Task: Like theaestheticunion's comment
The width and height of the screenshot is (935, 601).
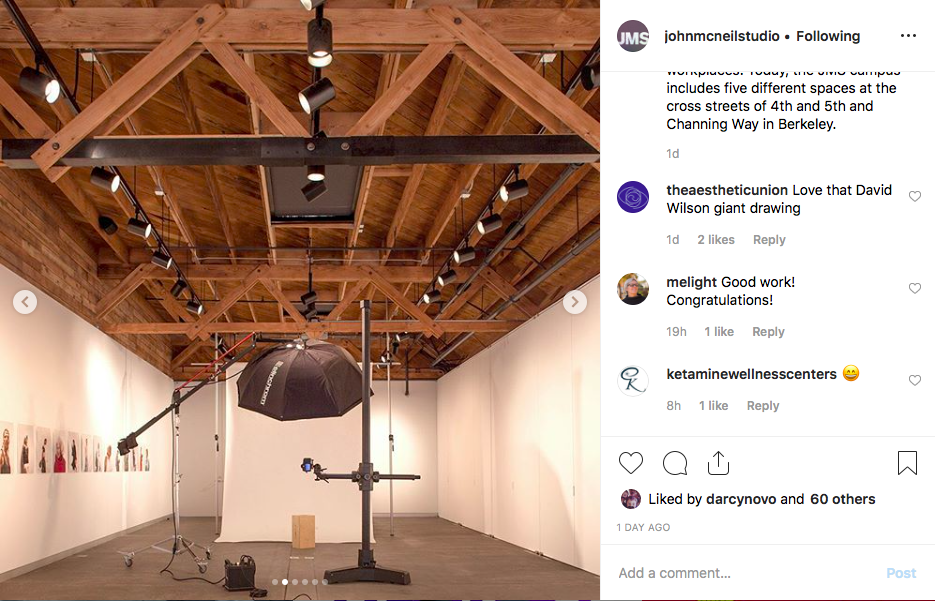Action: (x=915, y=196)
